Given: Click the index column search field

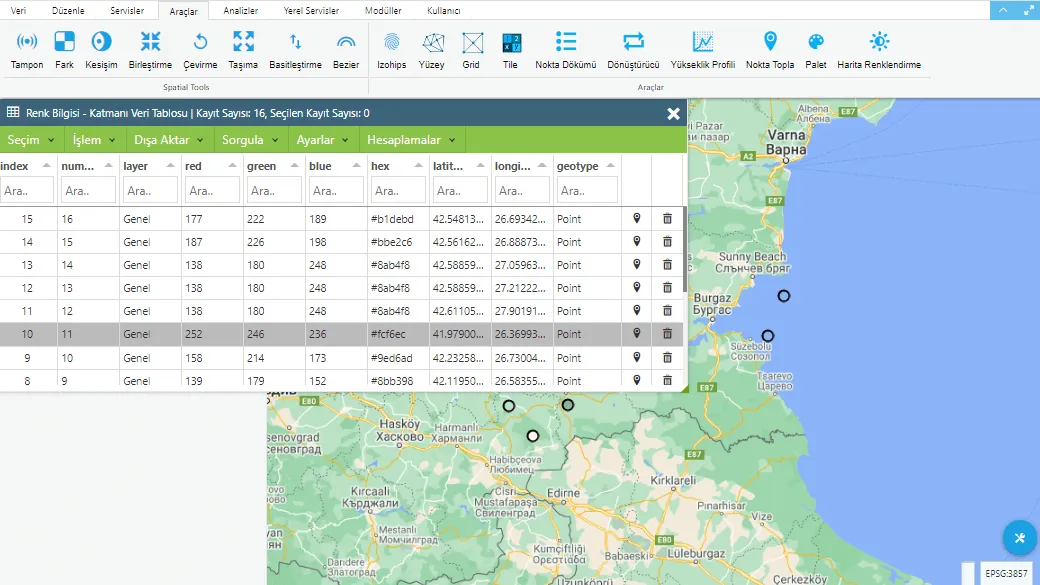Looking at the screenshot, I should (x=27, y=190).
